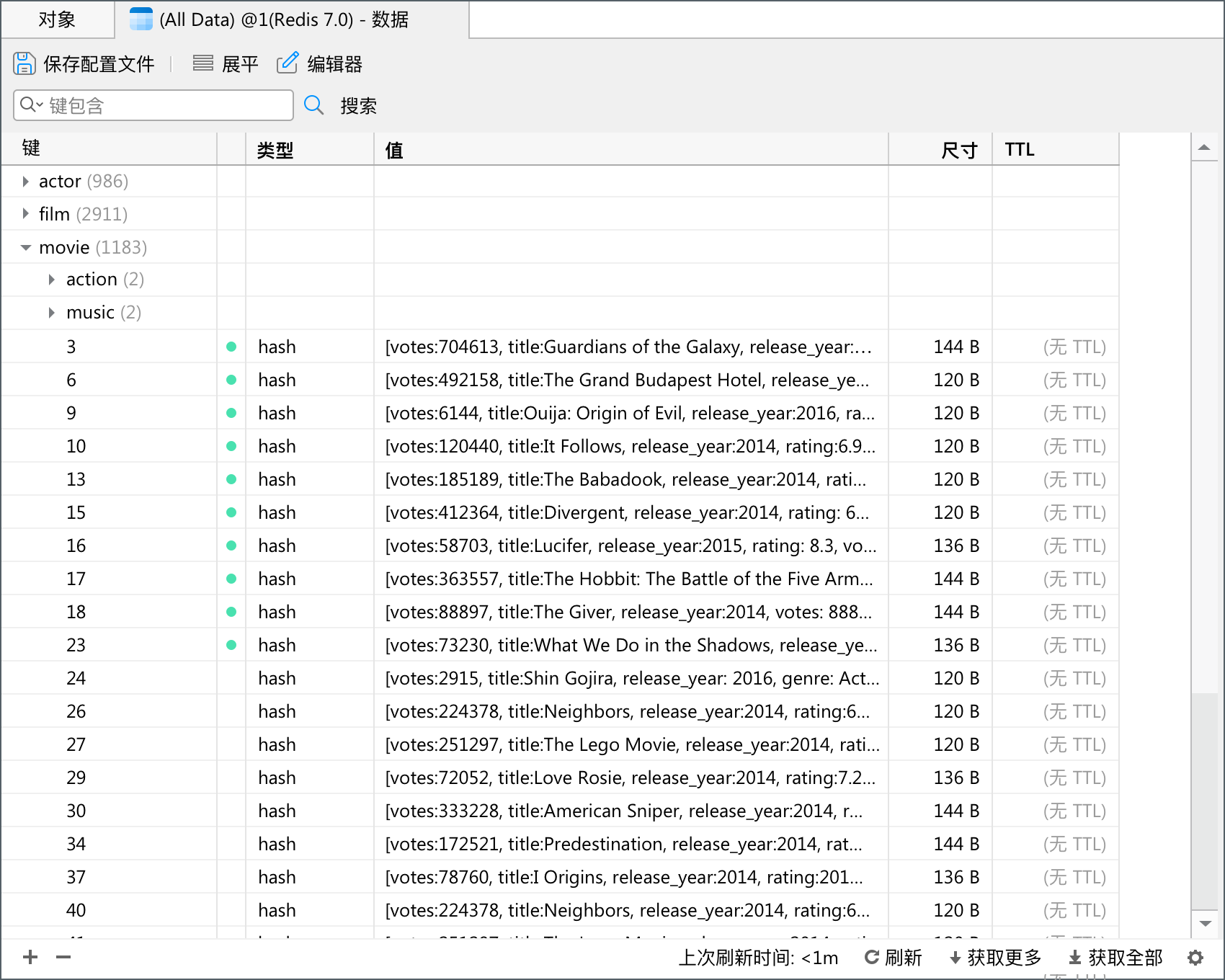Click the minus icon to delete key

point(63,957)
